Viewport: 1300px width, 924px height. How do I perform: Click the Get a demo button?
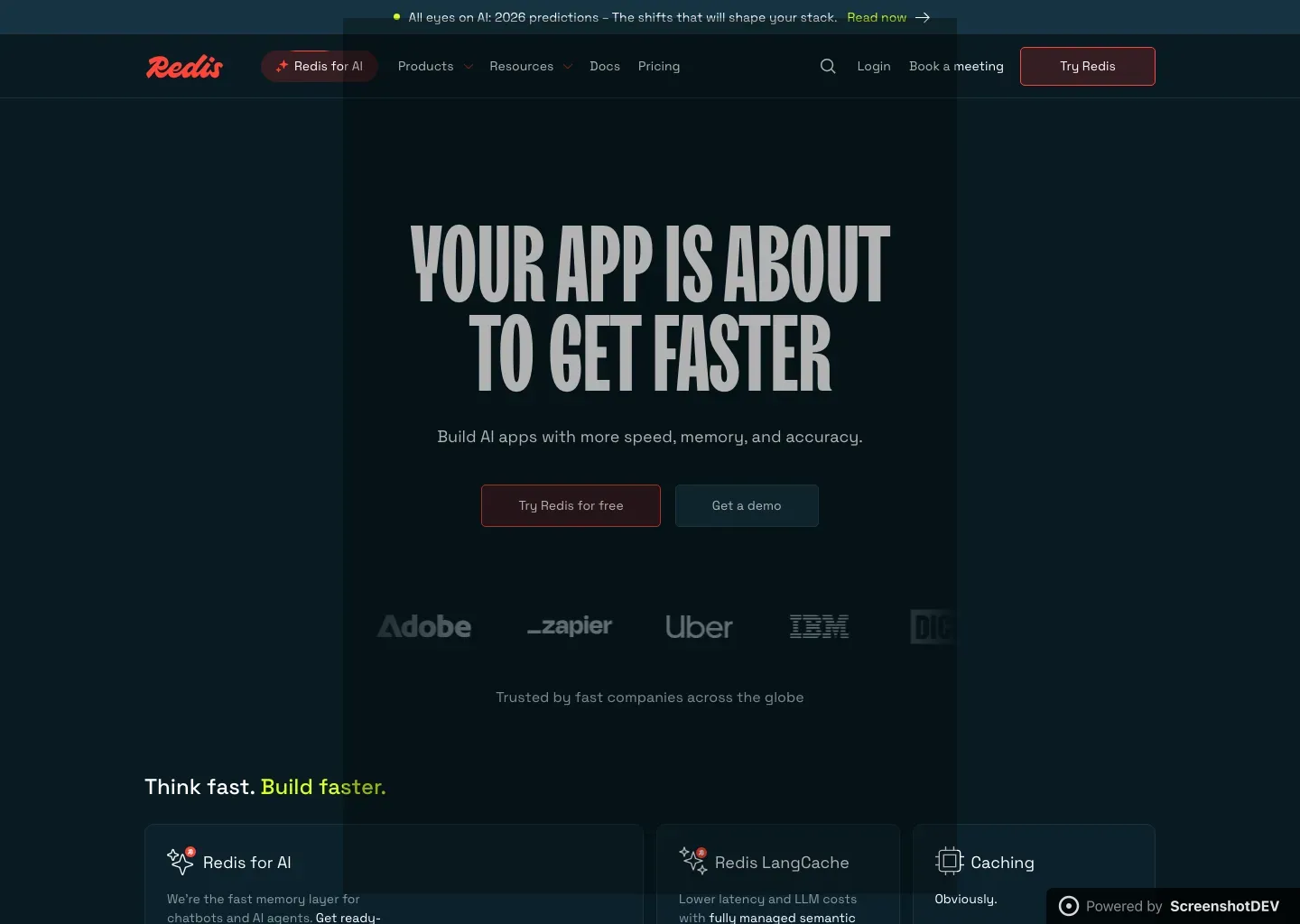click(x=747, y=505)
